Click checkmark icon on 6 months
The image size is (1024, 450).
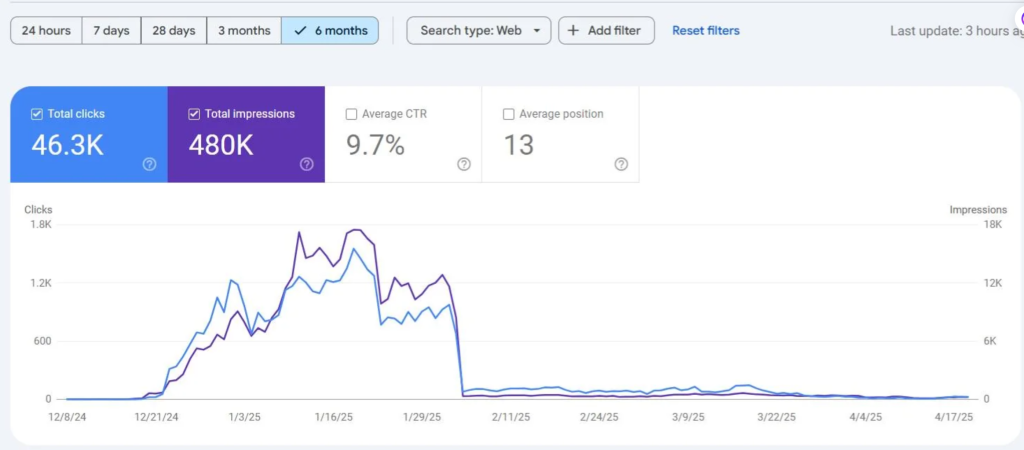tap(300, 31)
